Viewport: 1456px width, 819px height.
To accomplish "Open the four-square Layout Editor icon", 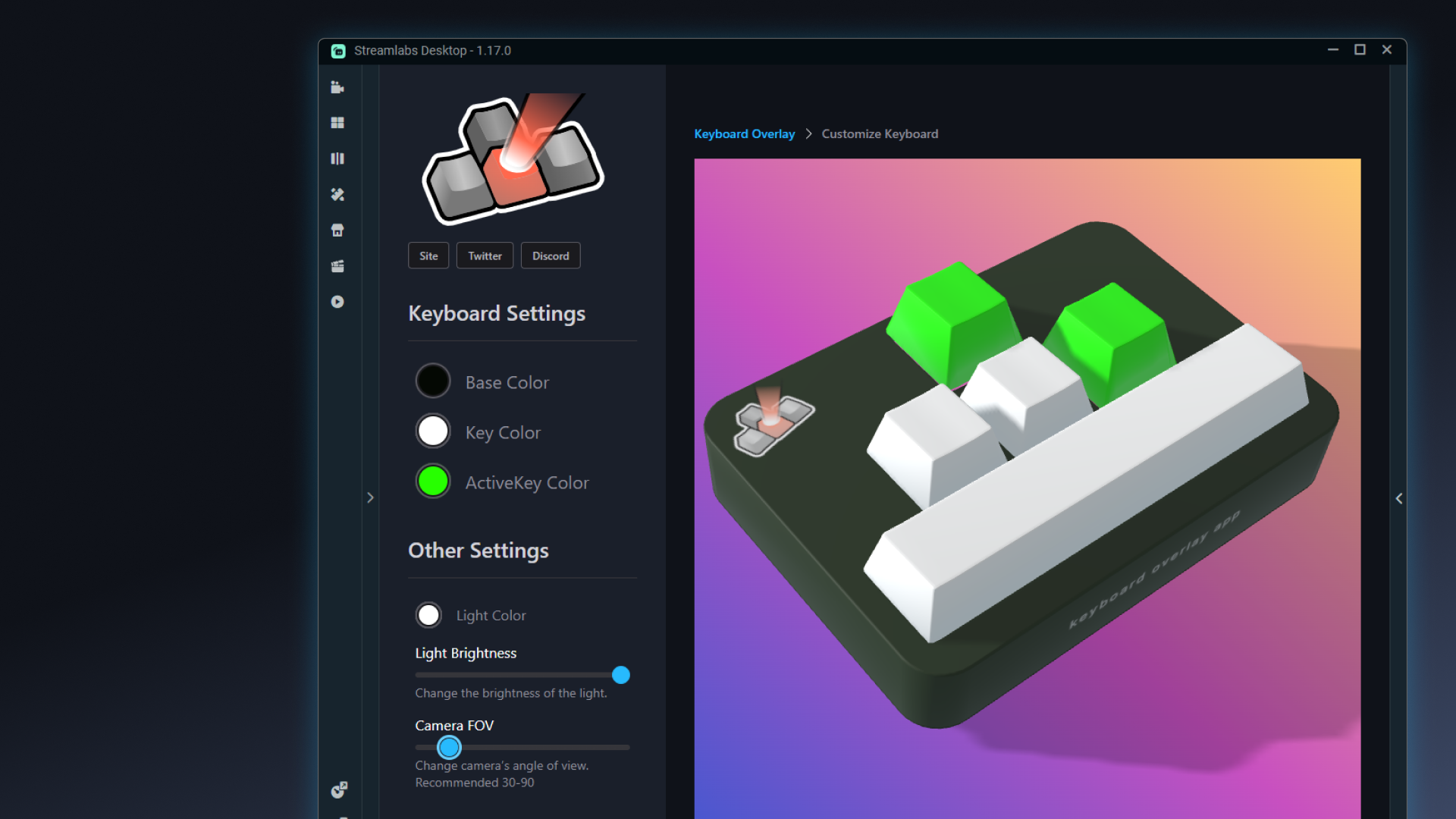I will point(337,123).
